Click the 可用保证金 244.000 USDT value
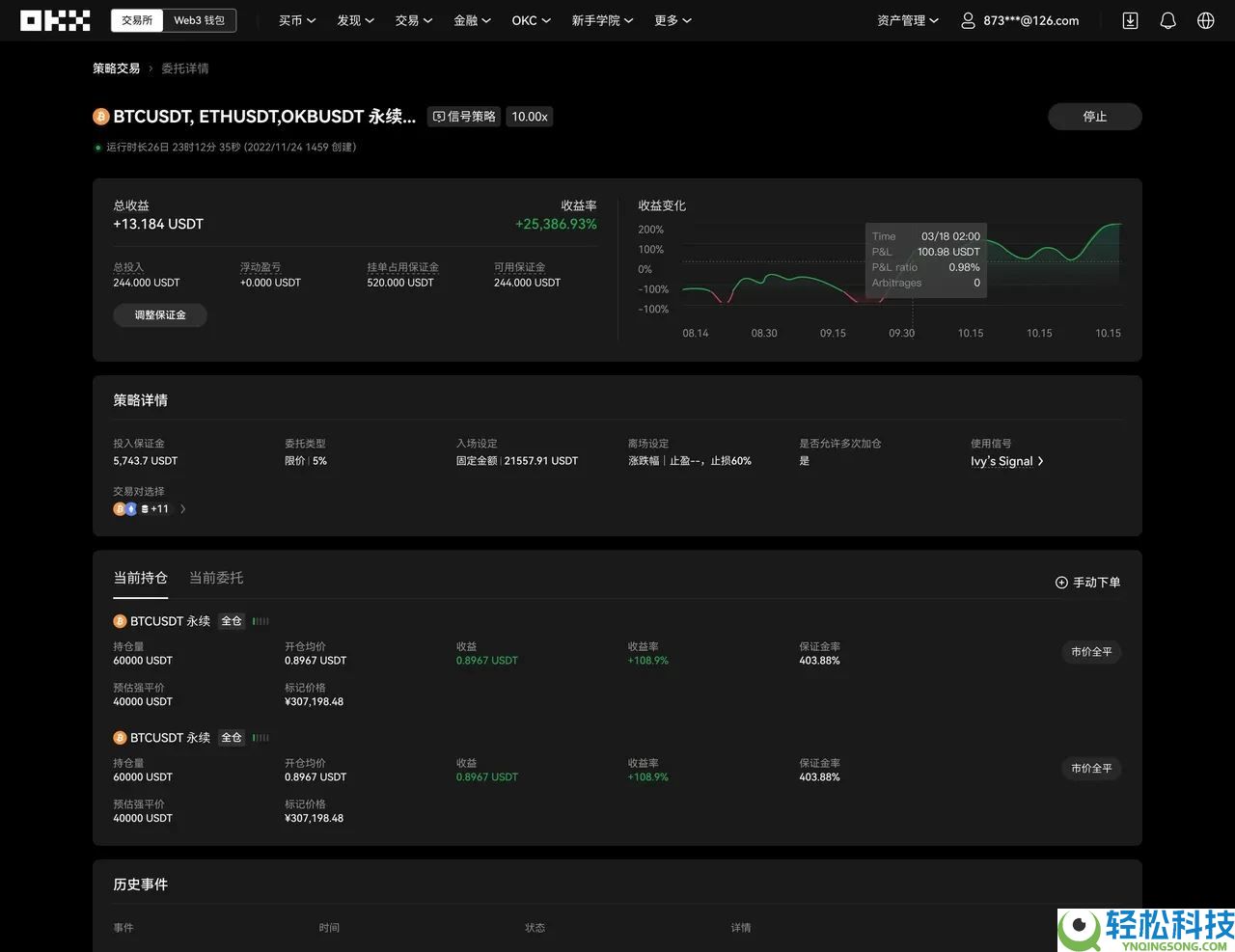 [527, 284]
